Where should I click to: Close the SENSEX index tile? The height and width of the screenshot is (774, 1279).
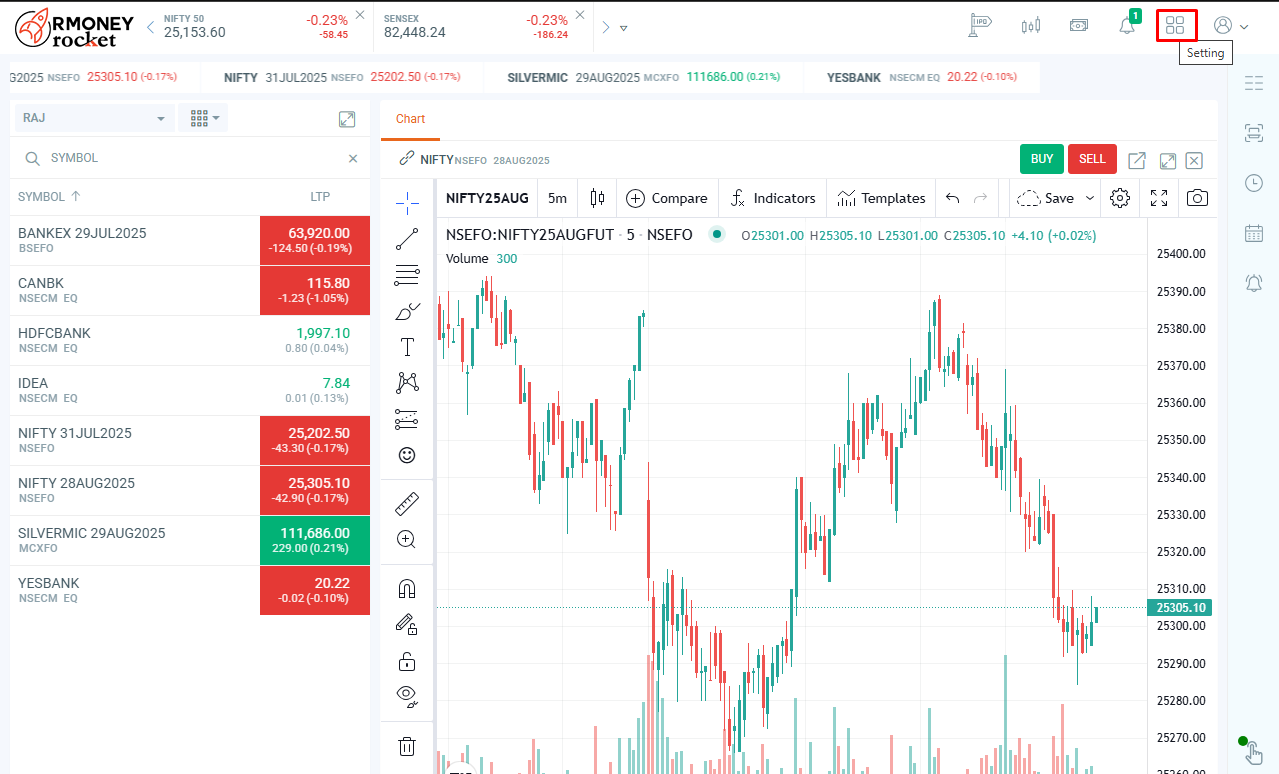pyautogui.click(x=580, y=15)
